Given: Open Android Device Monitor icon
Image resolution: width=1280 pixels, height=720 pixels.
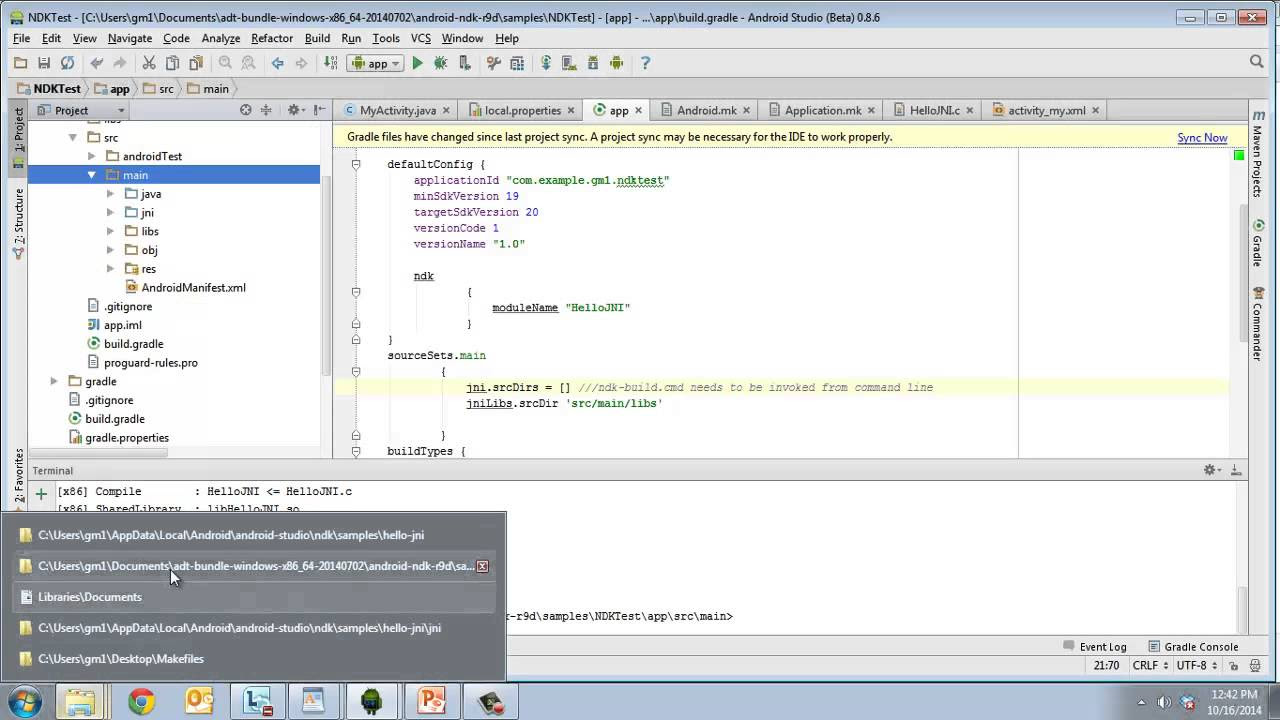Looking at the screenshot, I should point(616,63).
